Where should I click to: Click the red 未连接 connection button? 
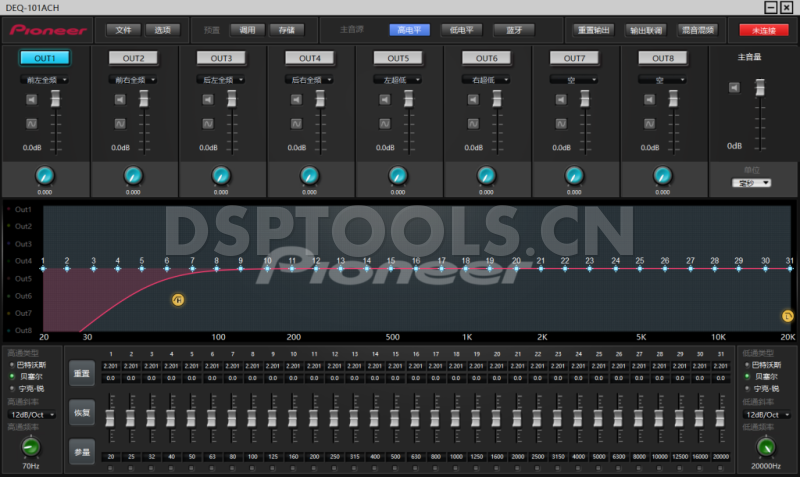pos(763,30)
